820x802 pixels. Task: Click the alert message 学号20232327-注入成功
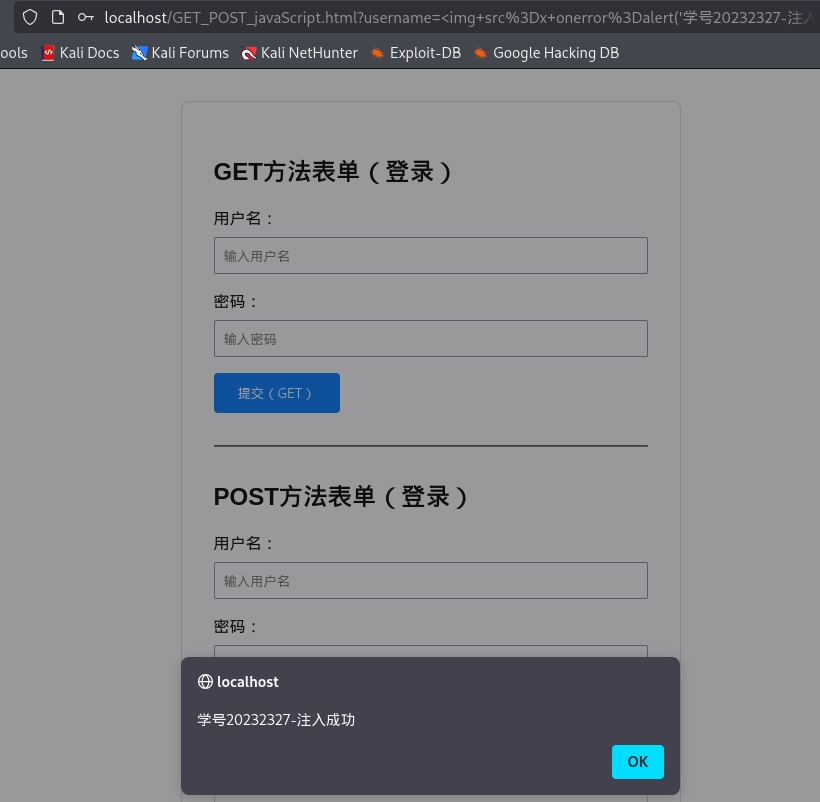point(276,720)
